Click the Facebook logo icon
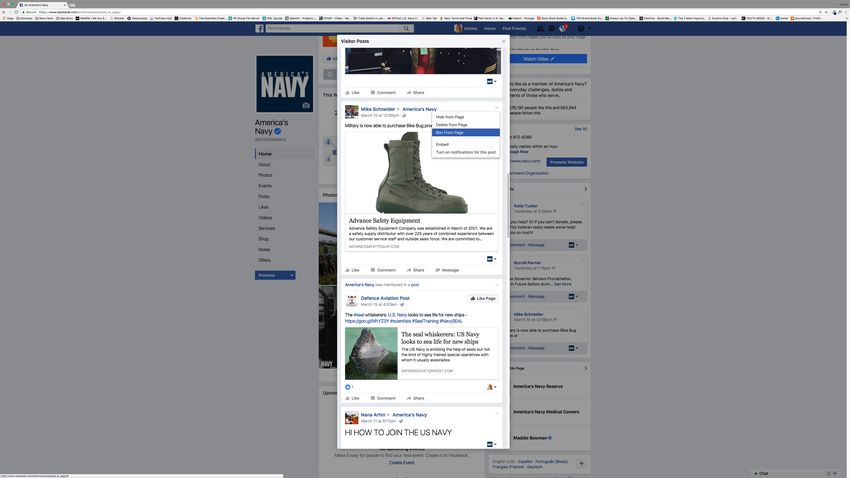Image resolution: width=850 pixels, height=478 pixels. pos(260,28)
